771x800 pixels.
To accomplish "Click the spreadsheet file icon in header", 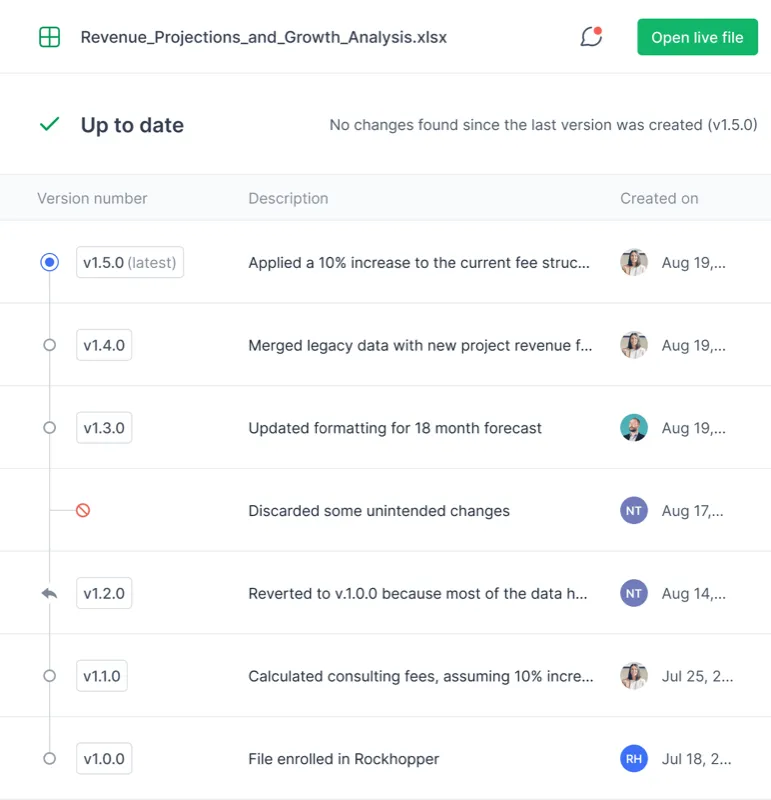I will click(x=49, y=38).
